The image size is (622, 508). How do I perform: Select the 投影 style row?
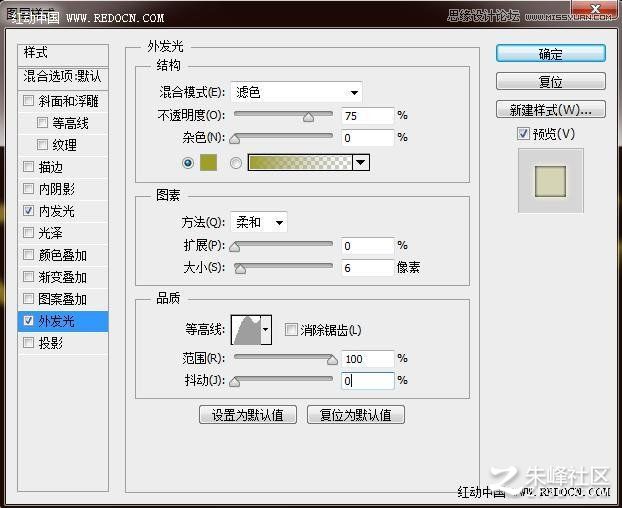(x=63, y=343)
